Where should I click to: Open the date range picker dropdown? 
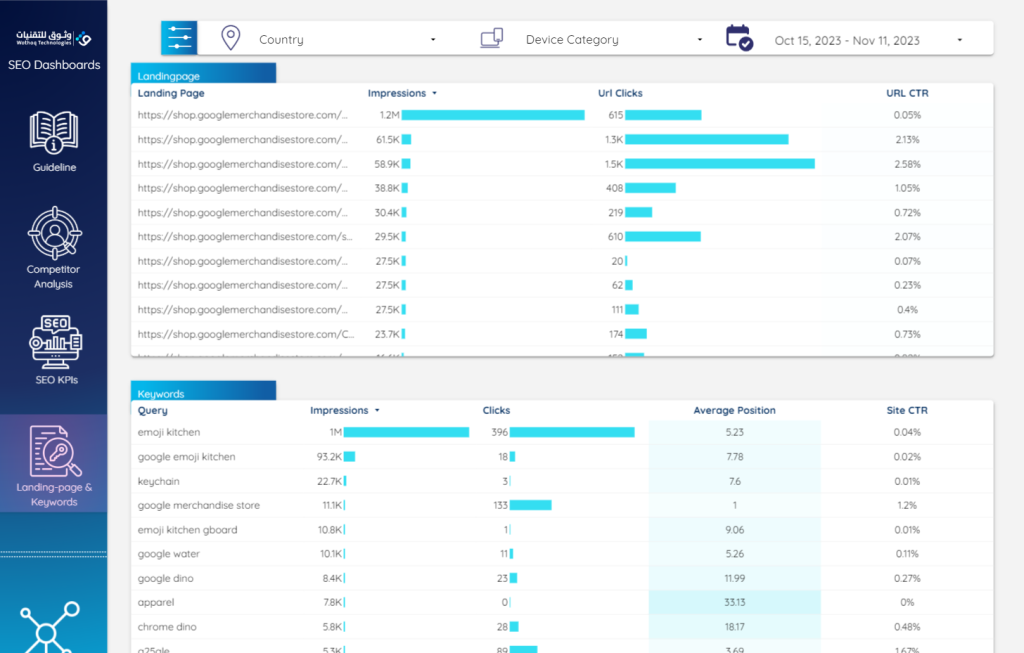[x=867, y=41]
